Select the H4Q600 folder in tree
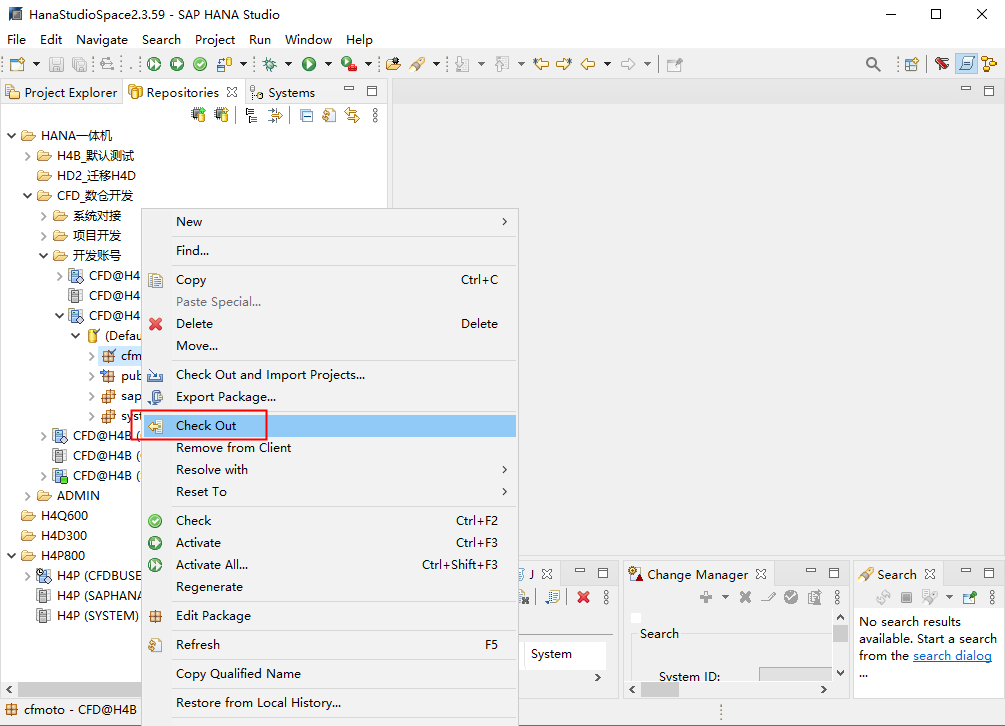 pyautogui.click(x=55, y=516)
